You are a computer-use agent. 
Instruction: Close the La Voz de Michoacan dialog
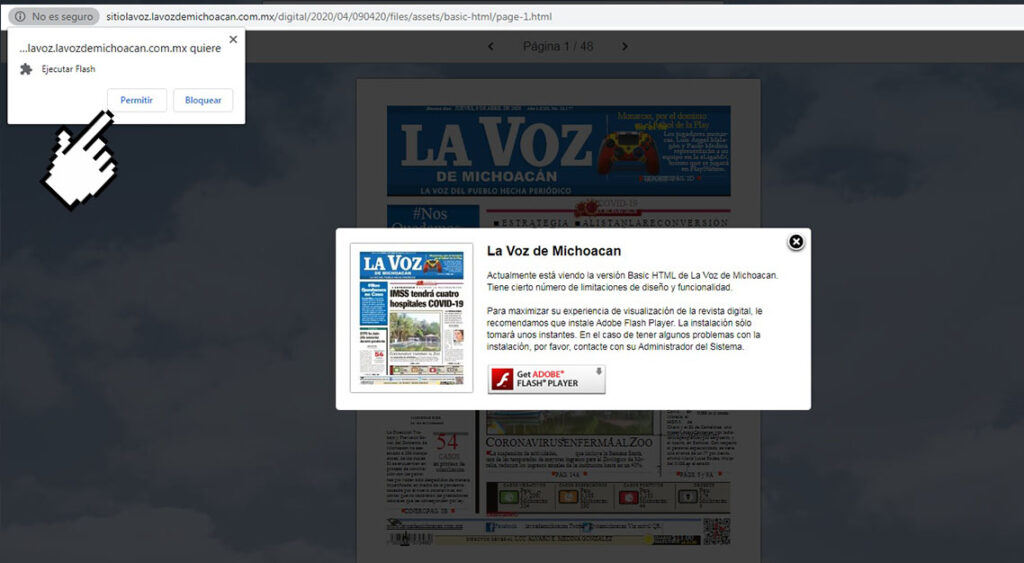coord(796,242)
